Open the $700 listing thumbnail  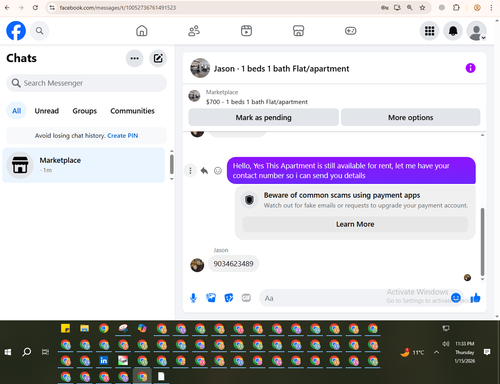click(x=194, y=96)
